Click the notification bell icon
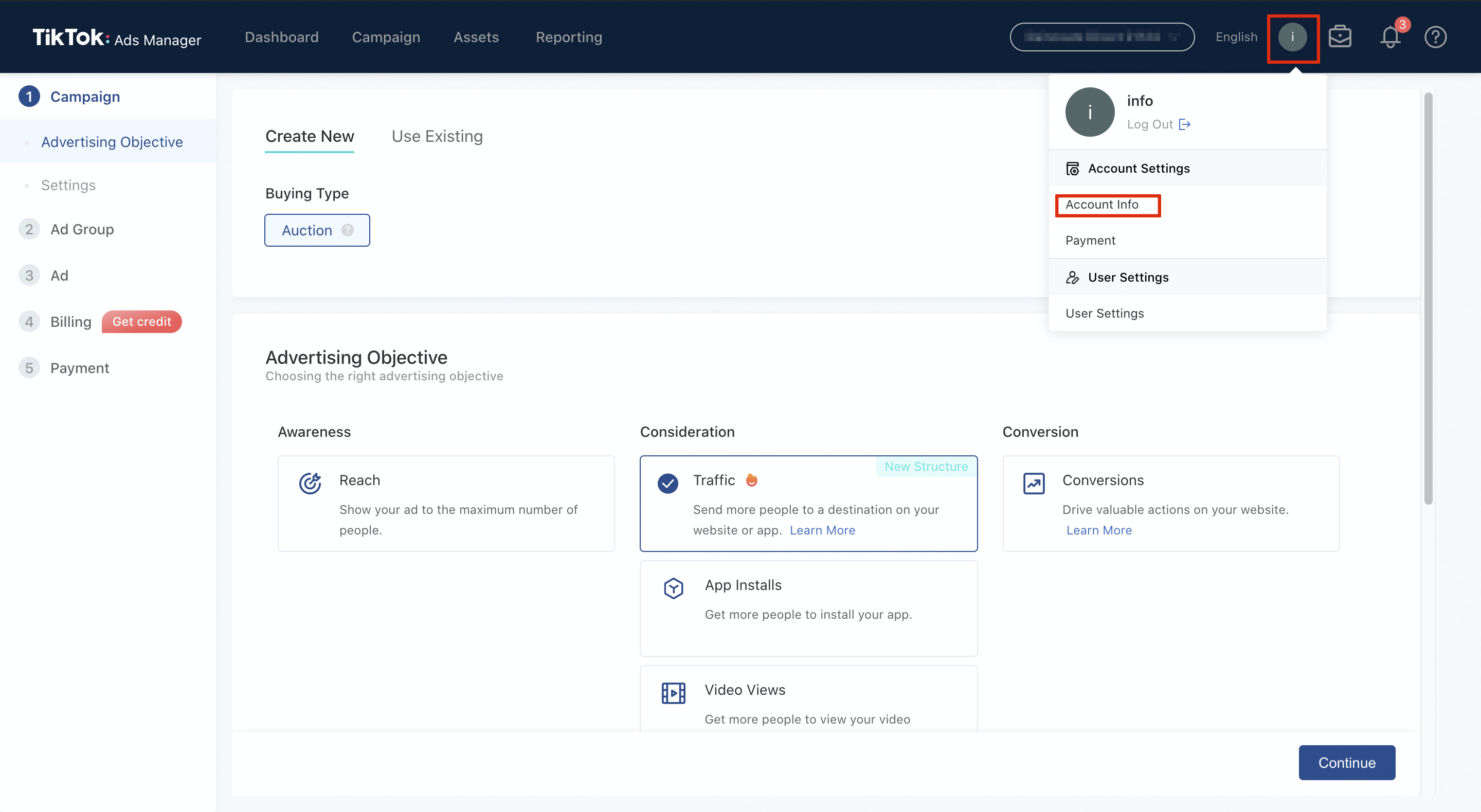Image resolution: width=1481 pixels, height=812 pixels. [x=1389, y=38]
